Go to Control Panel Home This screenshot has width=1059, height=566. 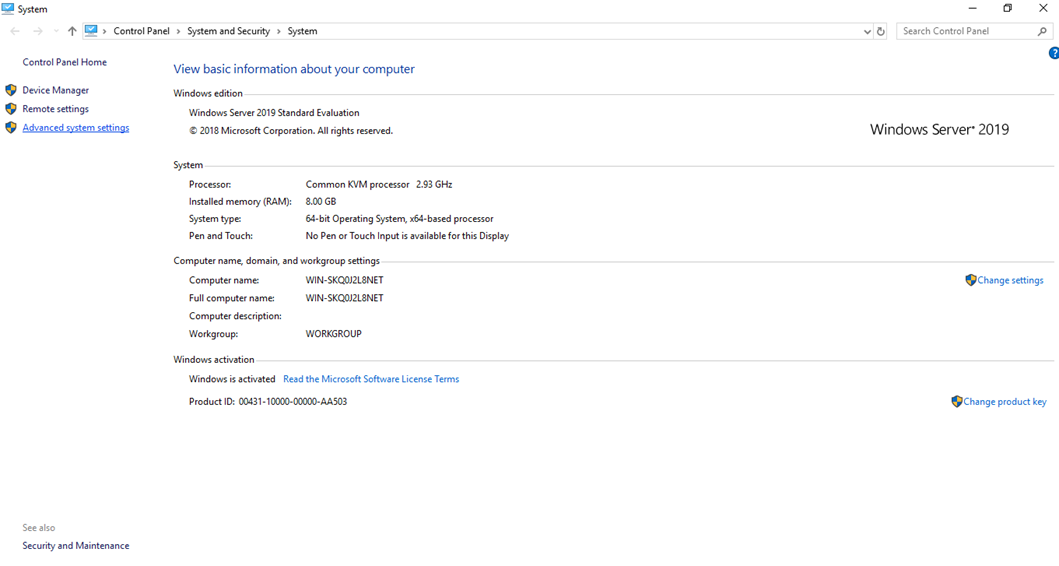coord(64,62)
